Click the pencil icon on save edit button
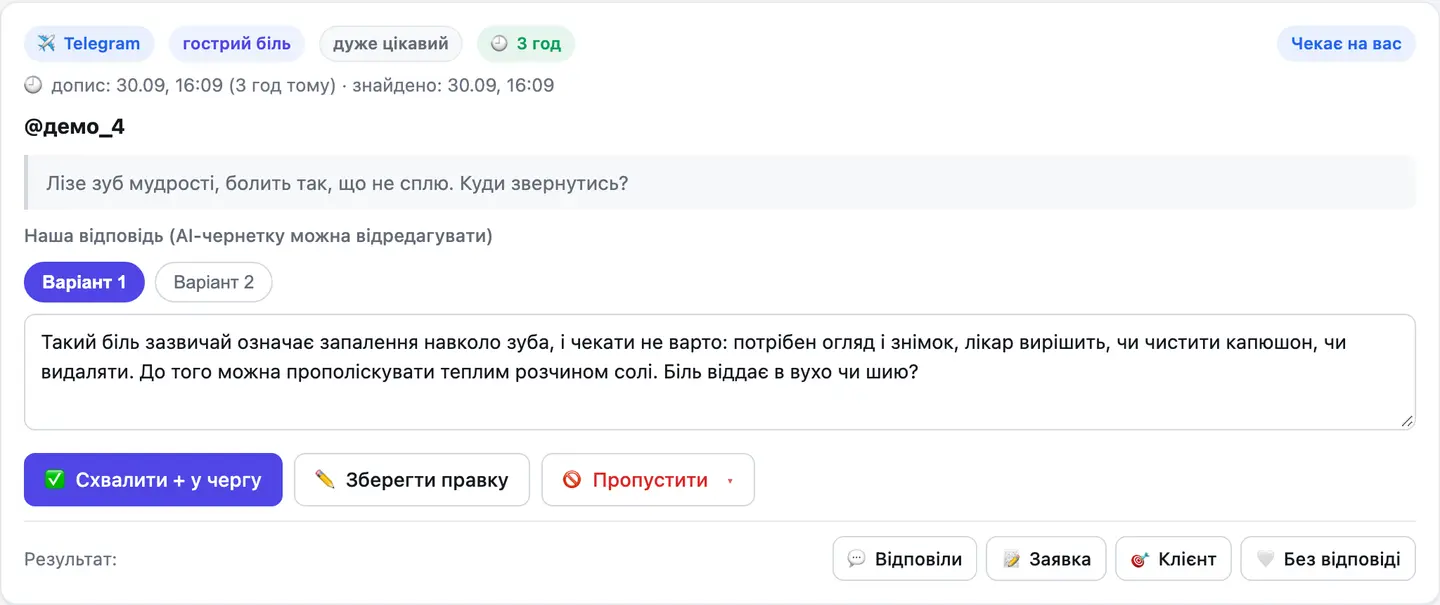Viewport: 1440px width, 605px height. [x=325, y=480]
